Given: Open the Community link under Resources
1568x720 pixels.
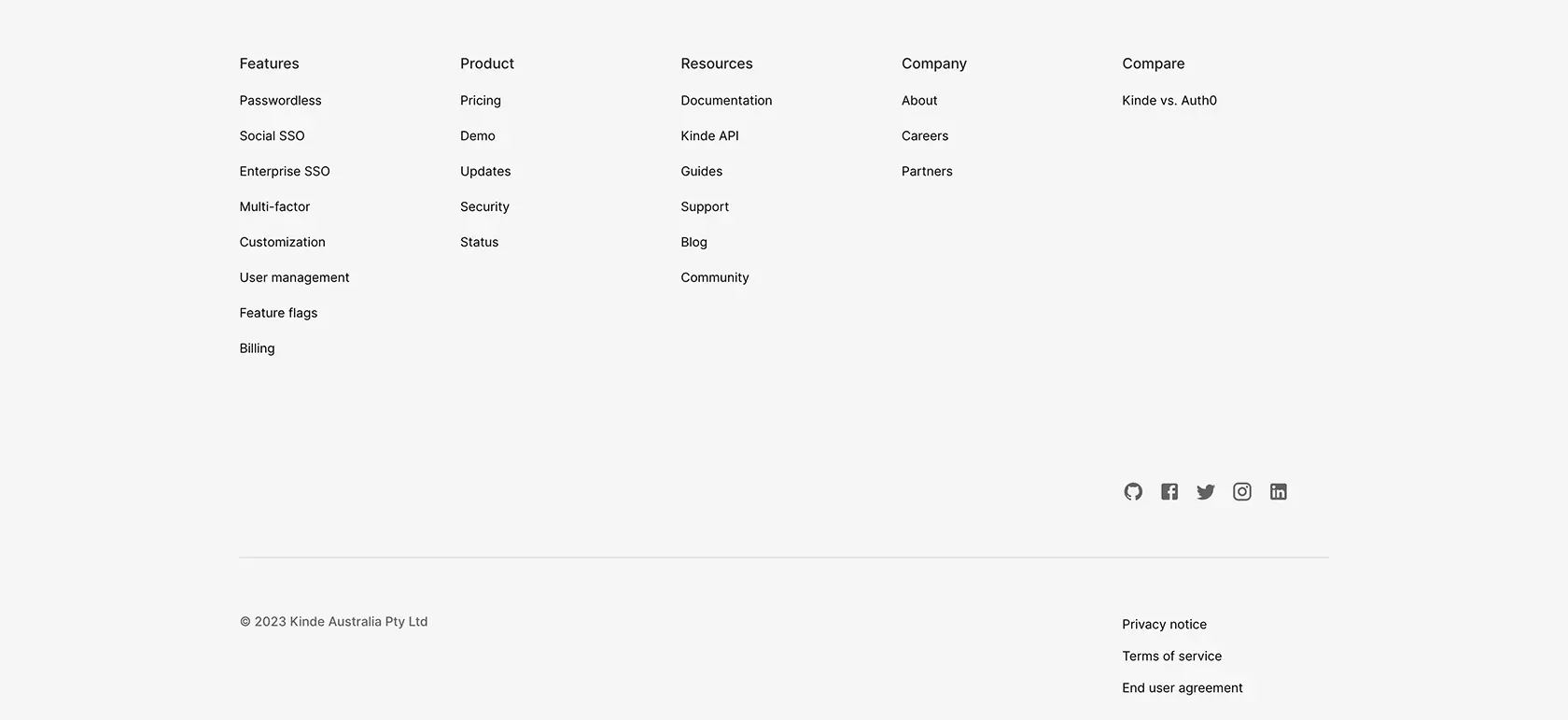Looking at the screenshot, I should coord(715,277).
